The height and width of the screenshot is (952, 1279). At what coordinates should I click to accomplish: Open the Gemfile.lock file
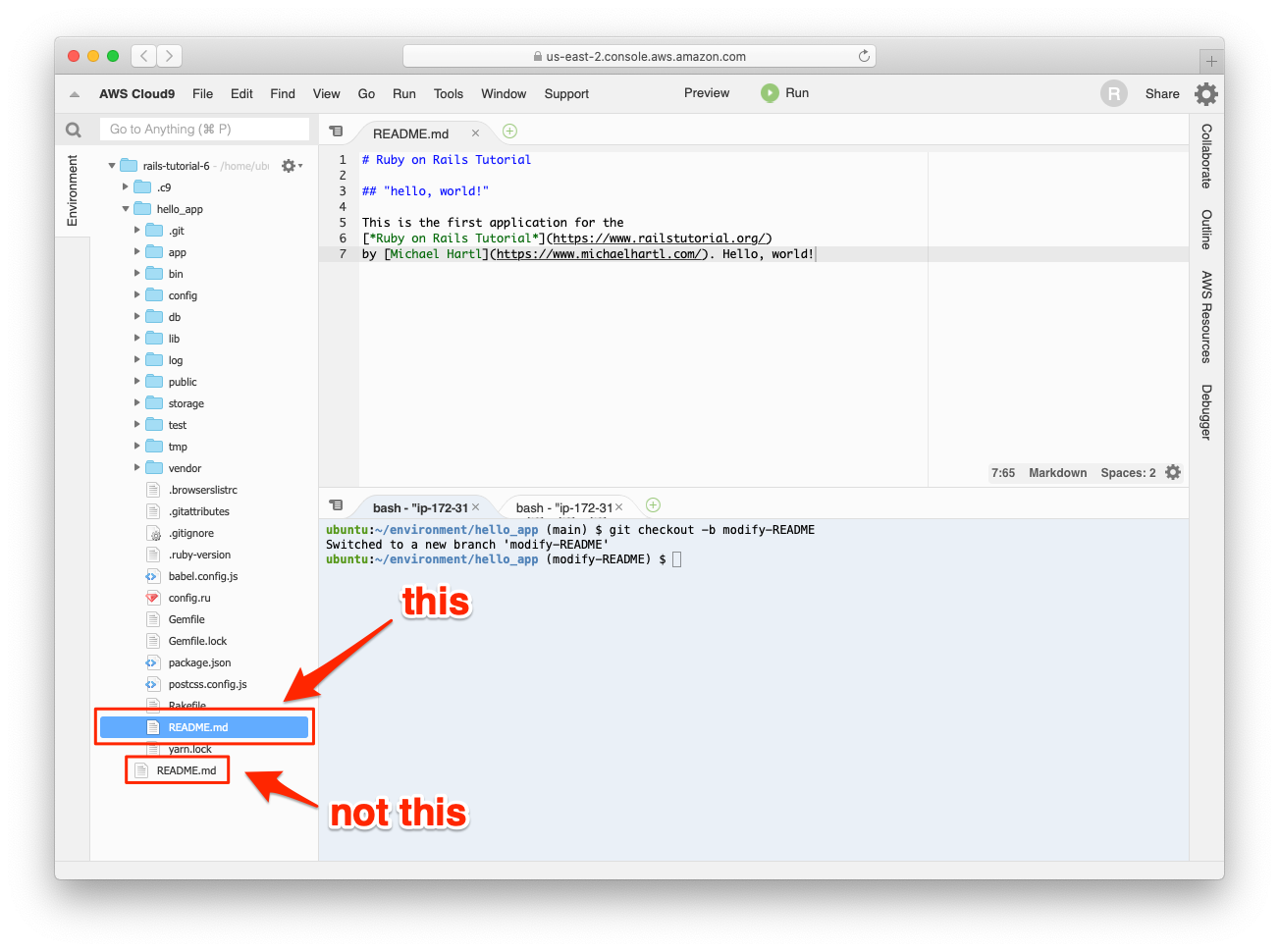(197, 641)
